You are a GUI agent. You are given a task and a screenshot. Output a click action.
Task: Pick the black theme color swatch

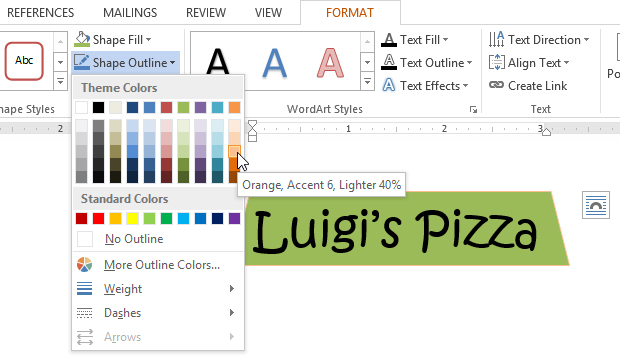pyautogui.click(x=98, y=107)
